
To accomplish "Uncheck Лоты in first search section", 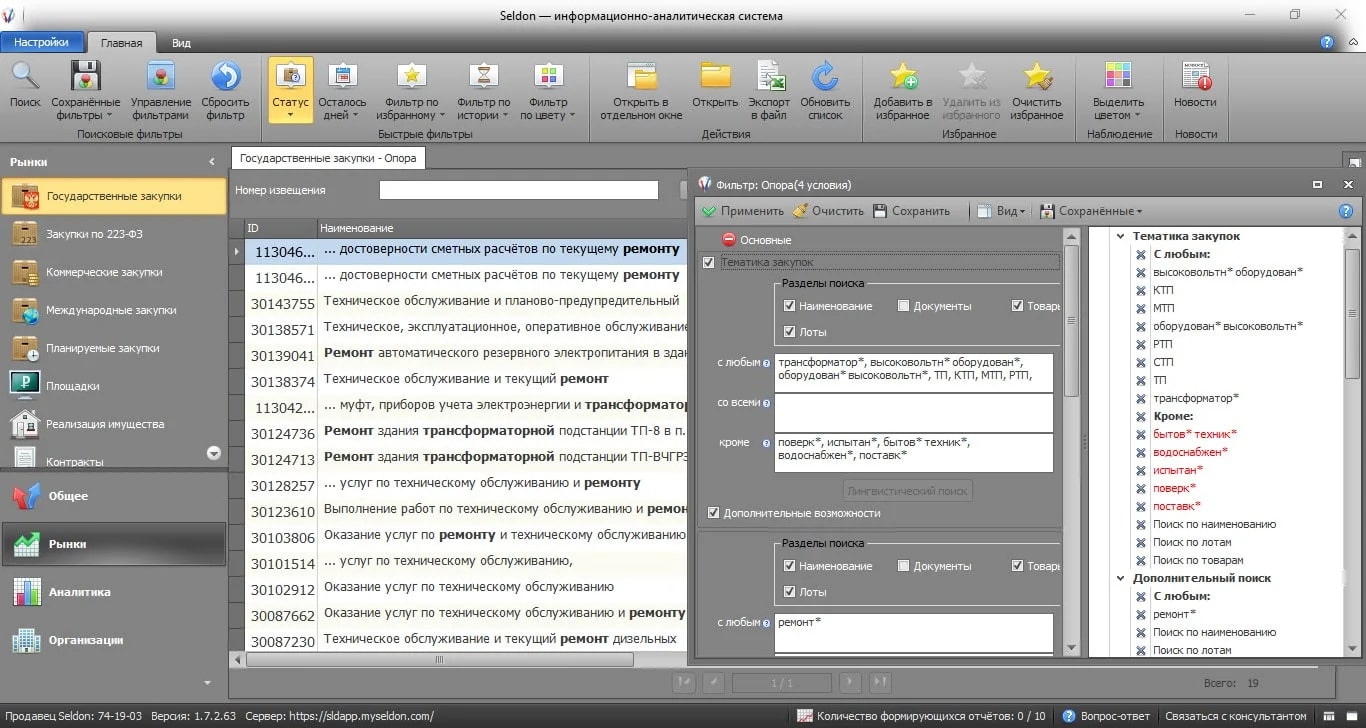I will pos(790,332).
